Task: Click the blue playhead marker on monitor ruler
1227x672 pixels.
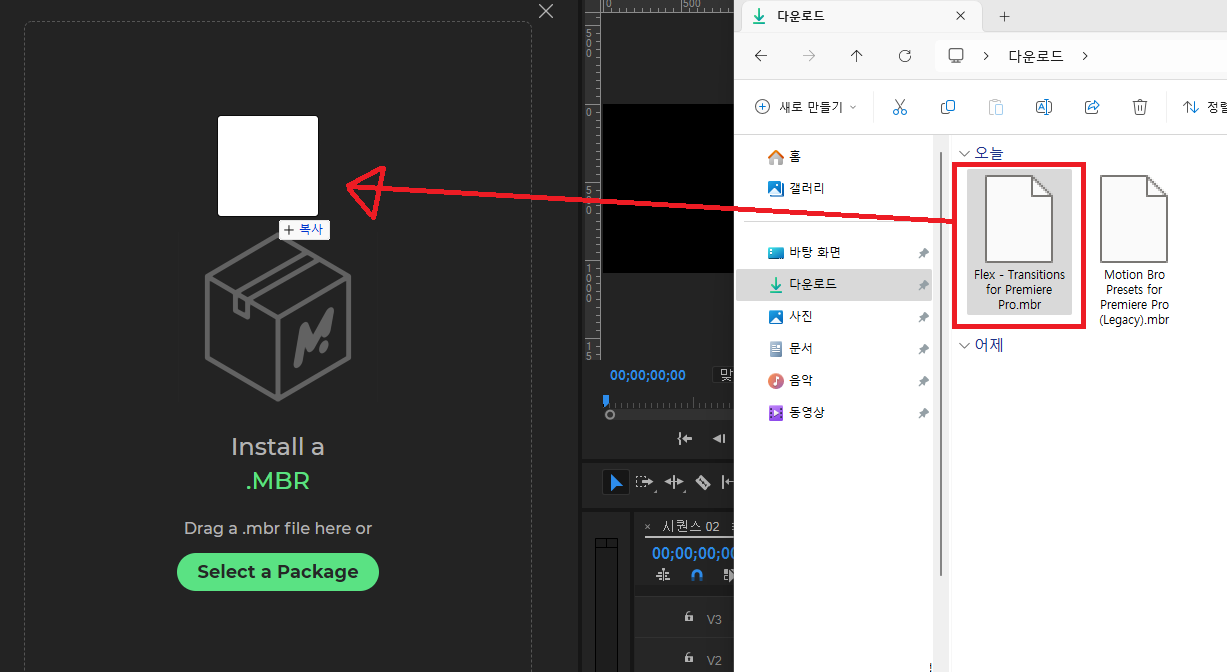Action: tap(605, 400)
